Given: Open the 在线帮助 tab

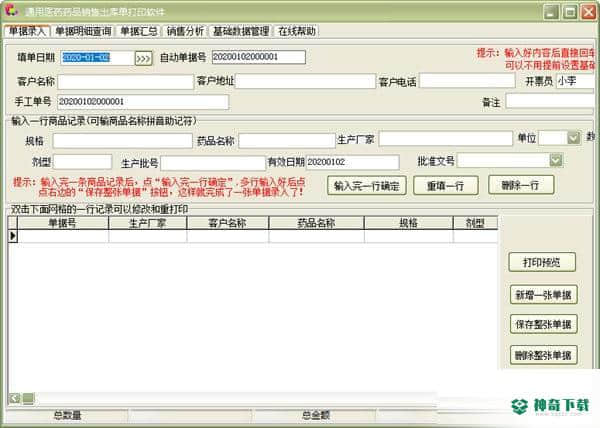Looking at the screenshot, I should pos(297,31).
